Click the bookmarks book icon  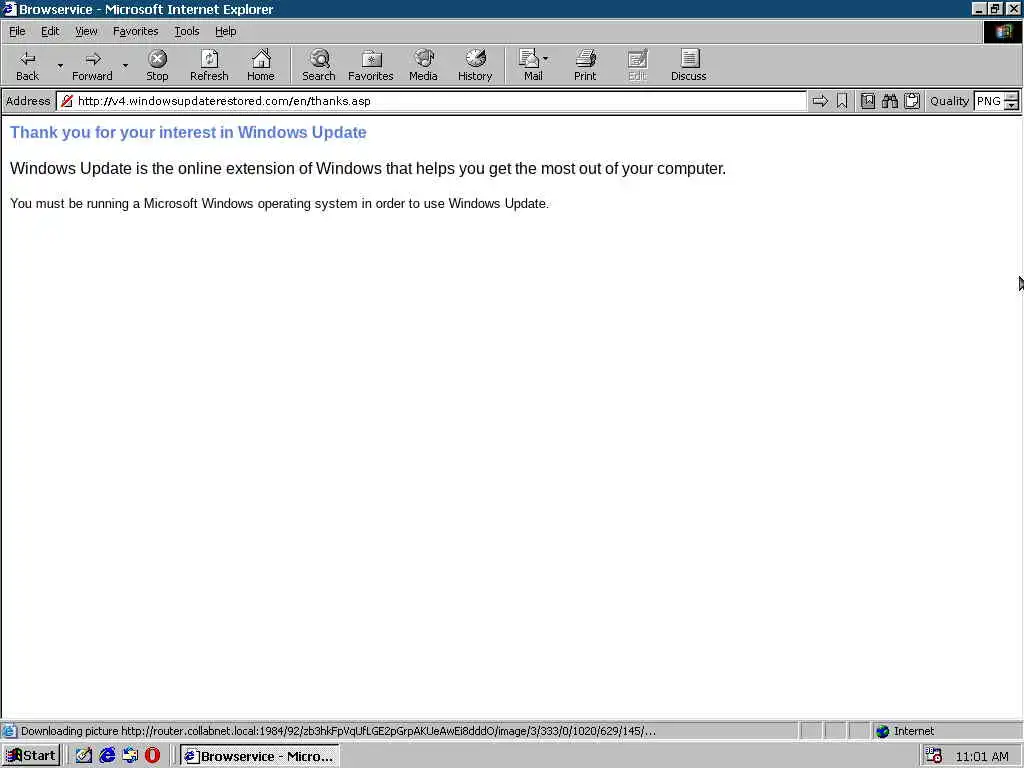[868, 101]
